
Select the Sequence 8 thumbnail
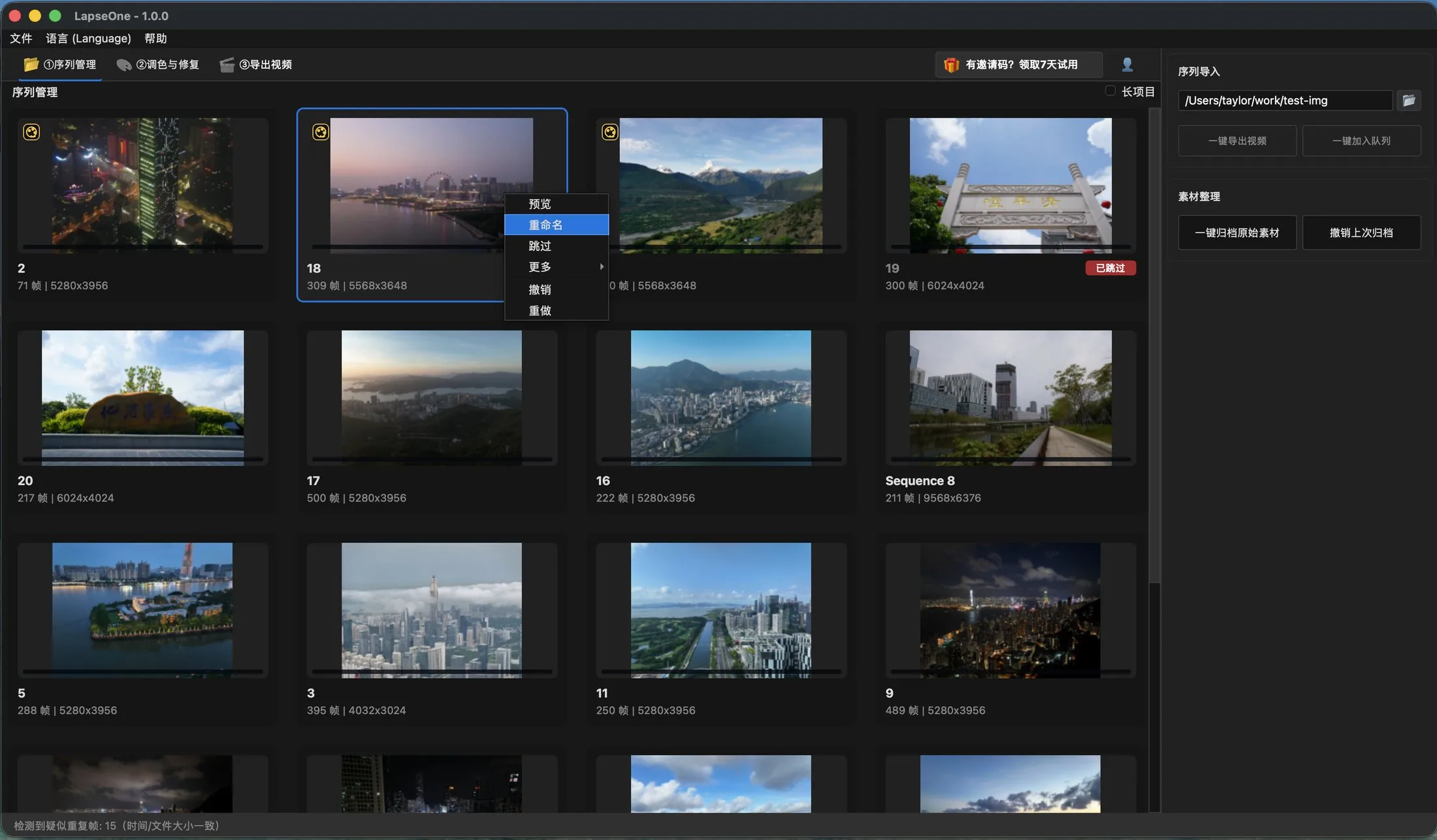coord(1010,398)
